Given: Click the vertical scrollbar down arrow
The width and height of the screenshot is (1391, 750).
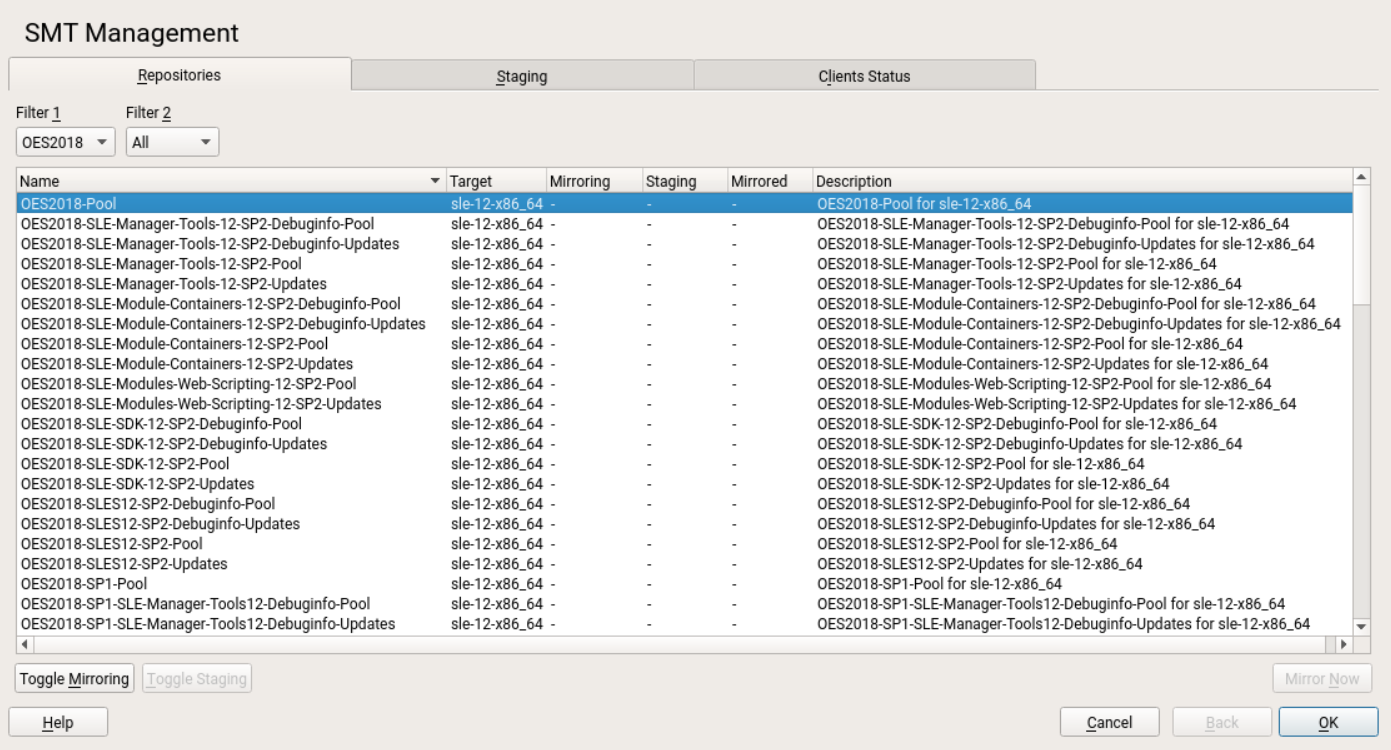Looking at the screenshot, I should pos(1360,625).
